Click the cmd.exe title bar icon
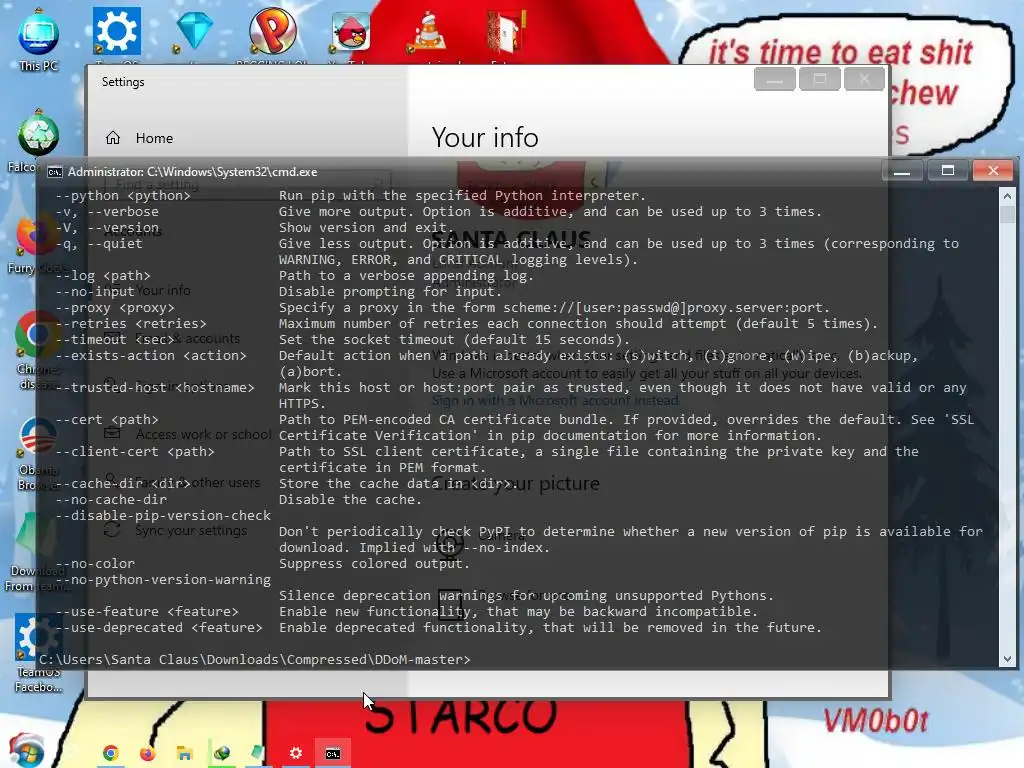The image size is (1024, 768). point(55,172)
